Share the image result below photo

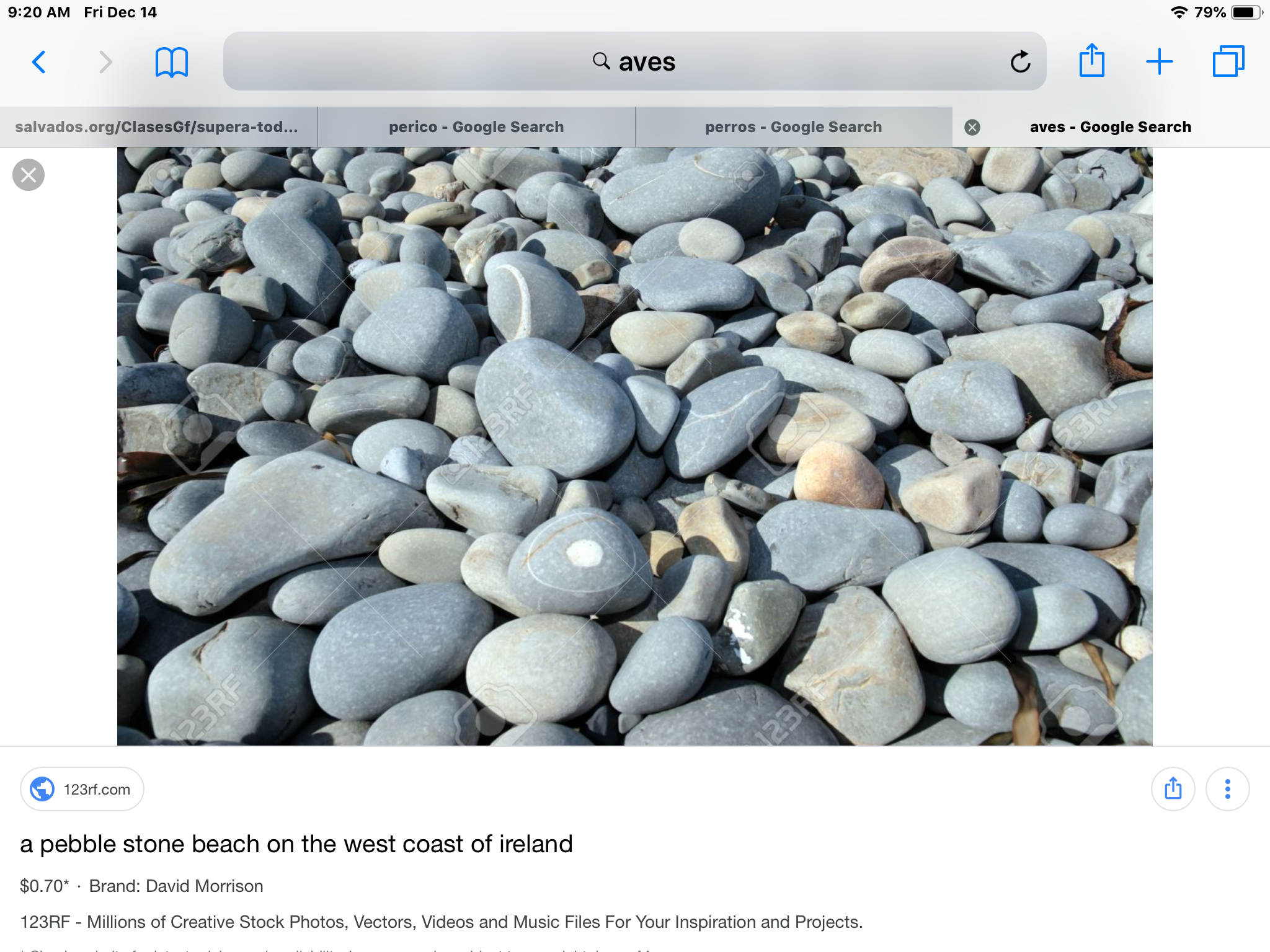click(x=1173, y=789)
